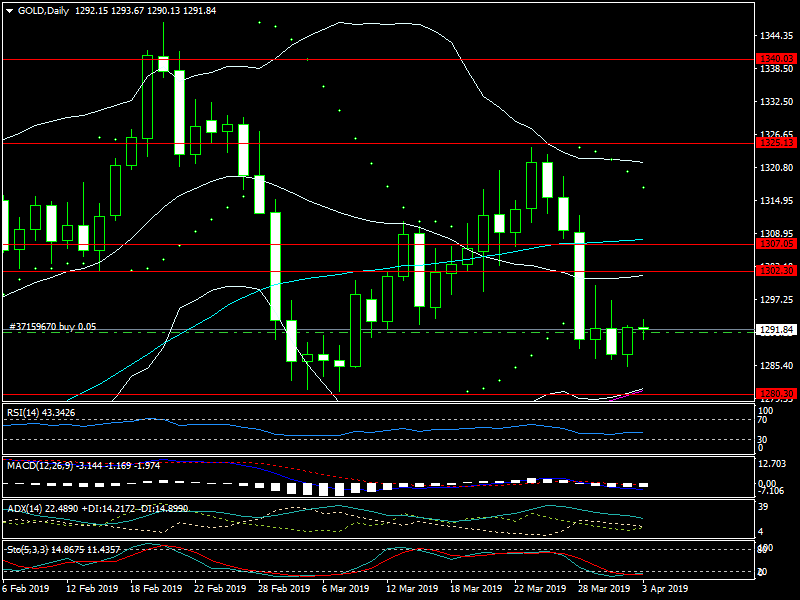Click the GOLD,Daily chart title

(x=43, y=11)
